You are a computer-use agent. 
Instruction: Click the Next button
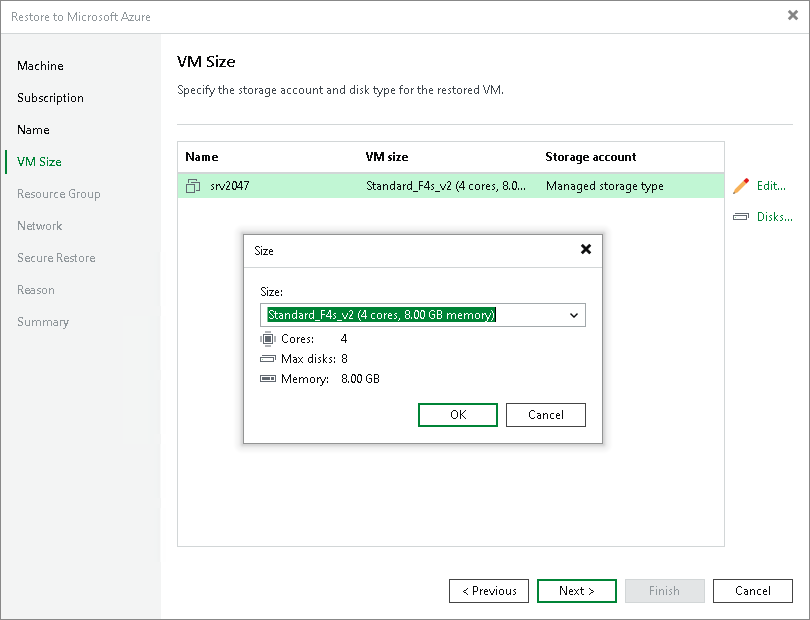point(577,591)
